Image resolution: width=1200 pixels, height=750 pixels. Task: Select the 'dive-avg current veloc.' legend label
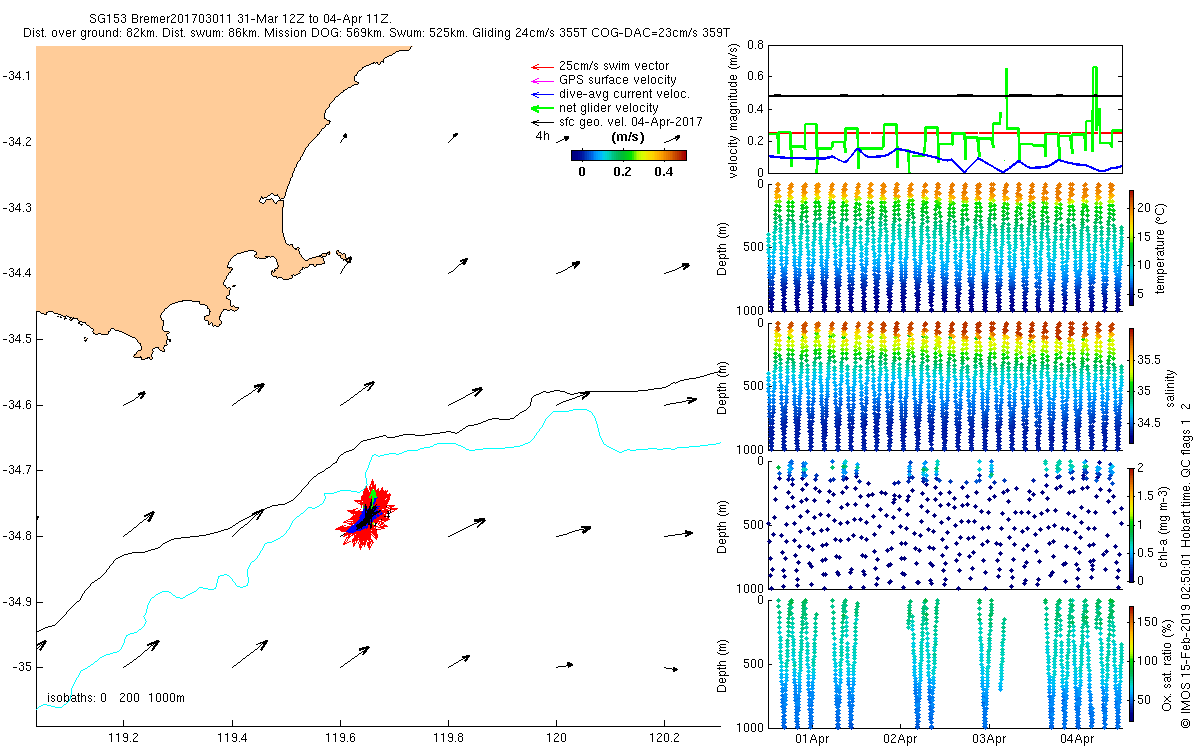[x=624, y=94]
